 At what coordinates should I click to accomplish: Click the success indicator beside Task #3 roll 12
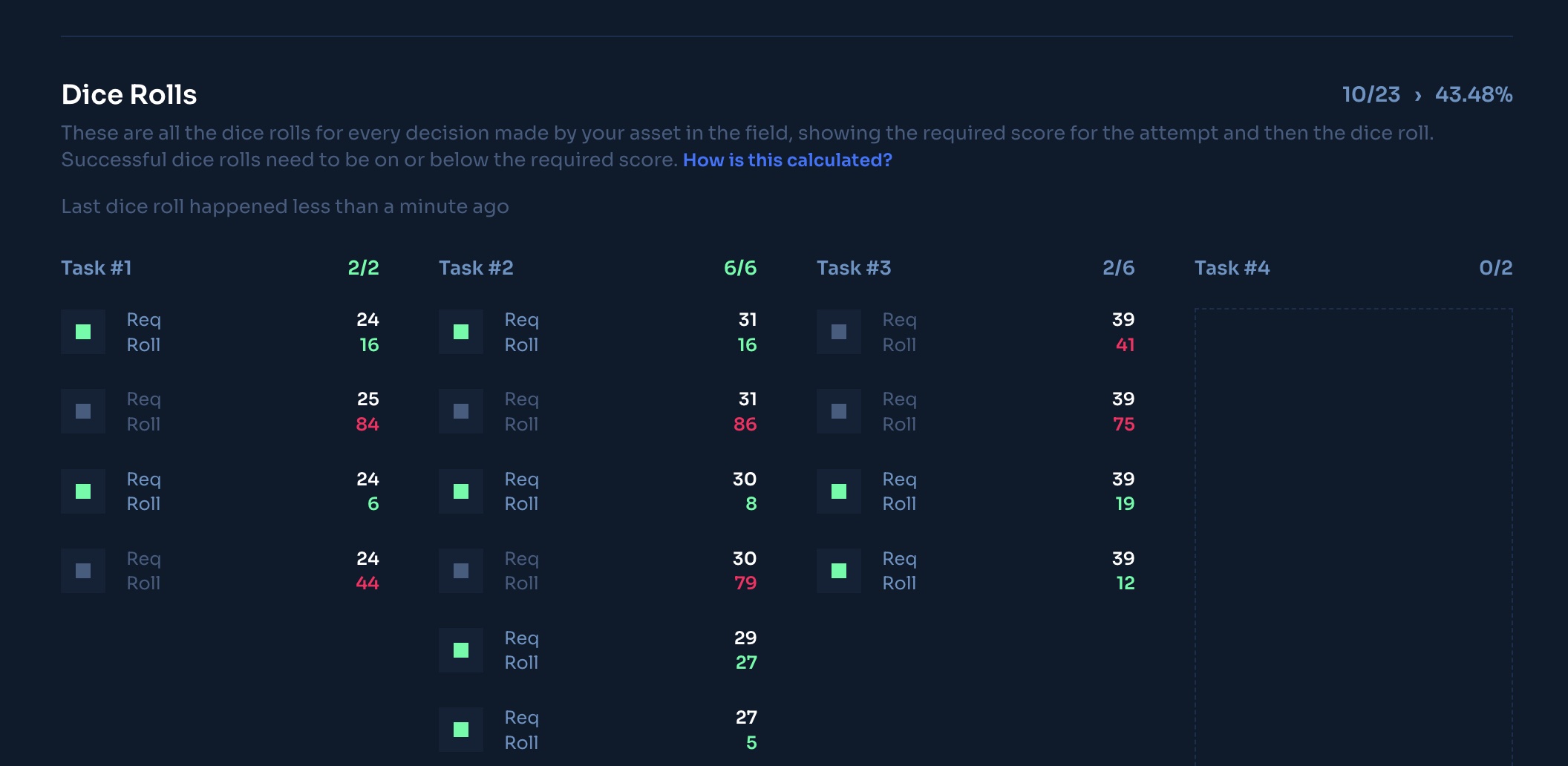click(x=839, y=571)
